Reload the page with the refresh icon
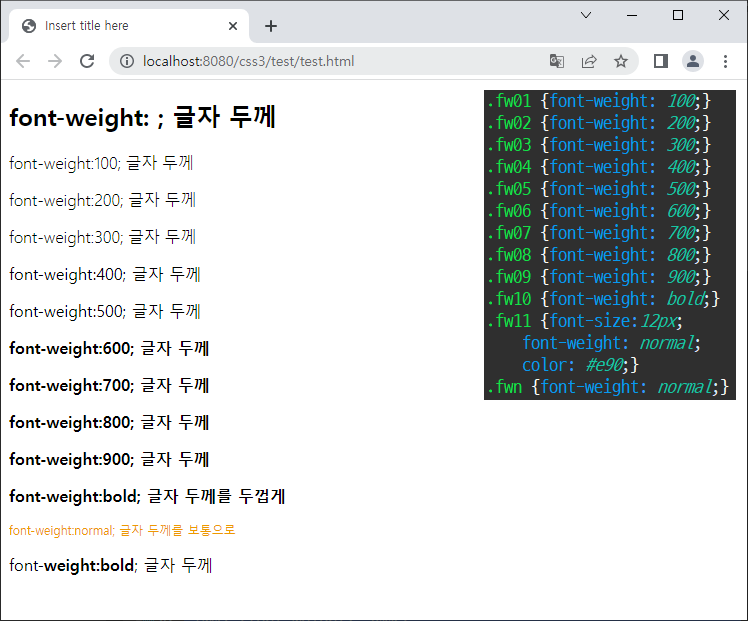The image size is (748, 621). pos(87,61)
